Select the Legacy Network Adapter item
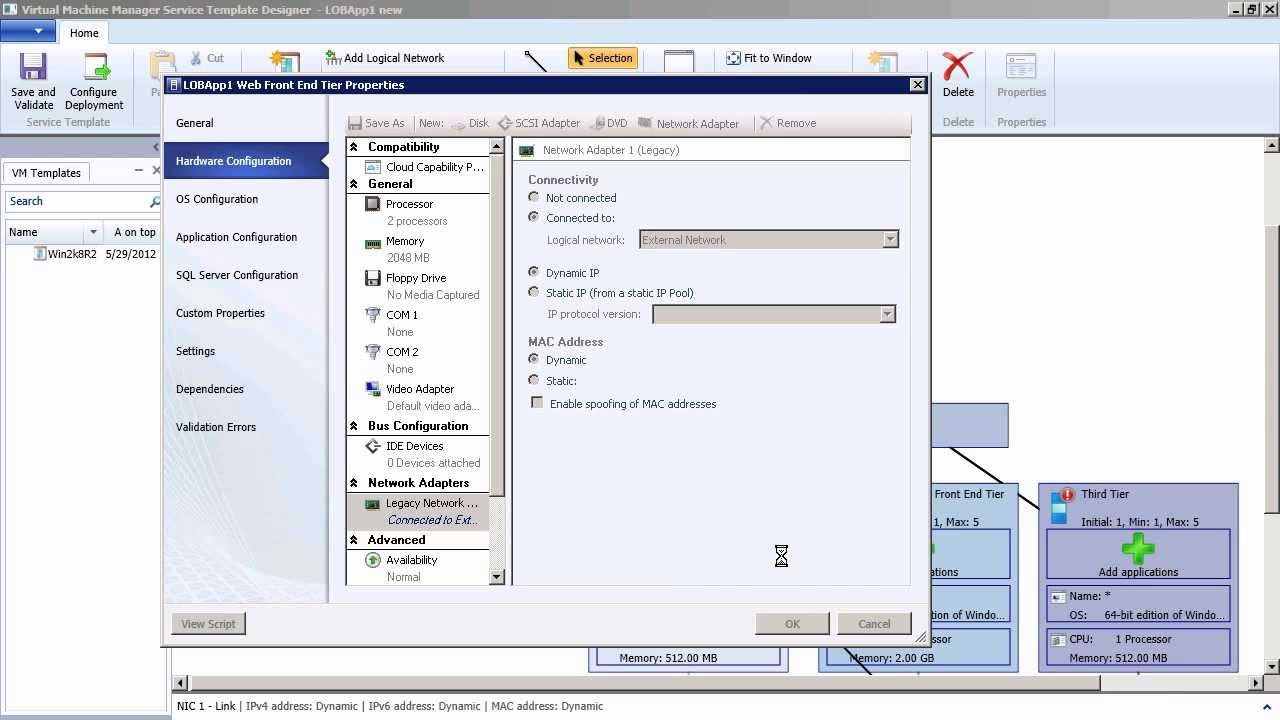This screenshot has width=1280, height=720. [x=418, y=511]
